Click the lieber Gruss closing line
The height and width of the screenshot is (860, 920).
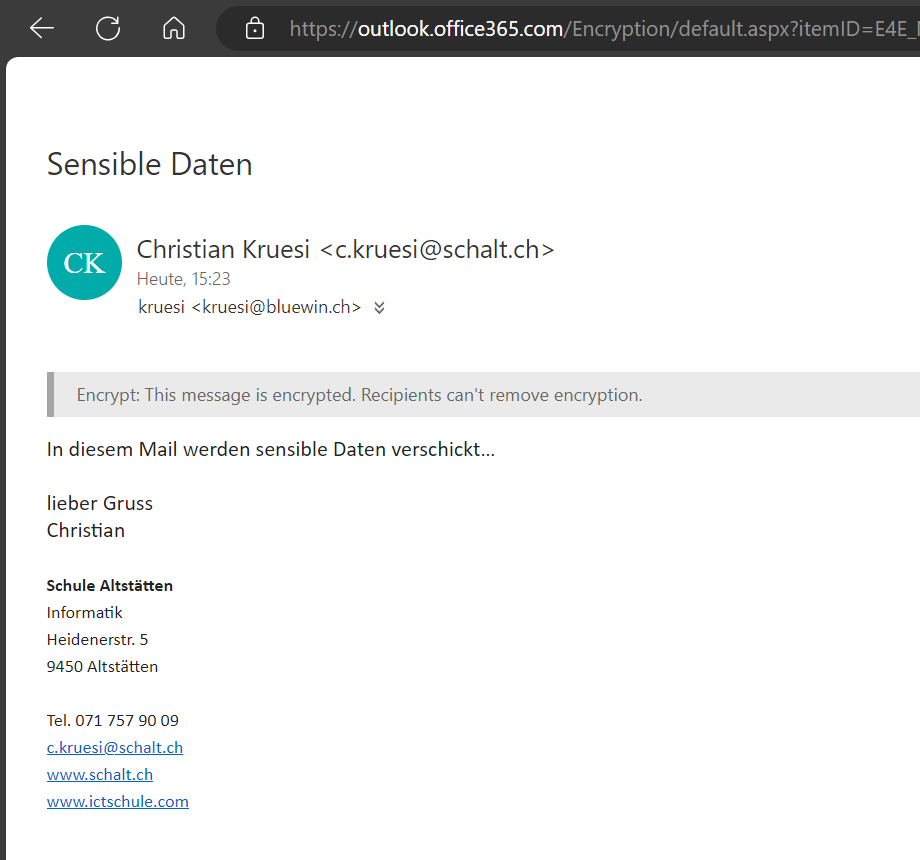100,503
